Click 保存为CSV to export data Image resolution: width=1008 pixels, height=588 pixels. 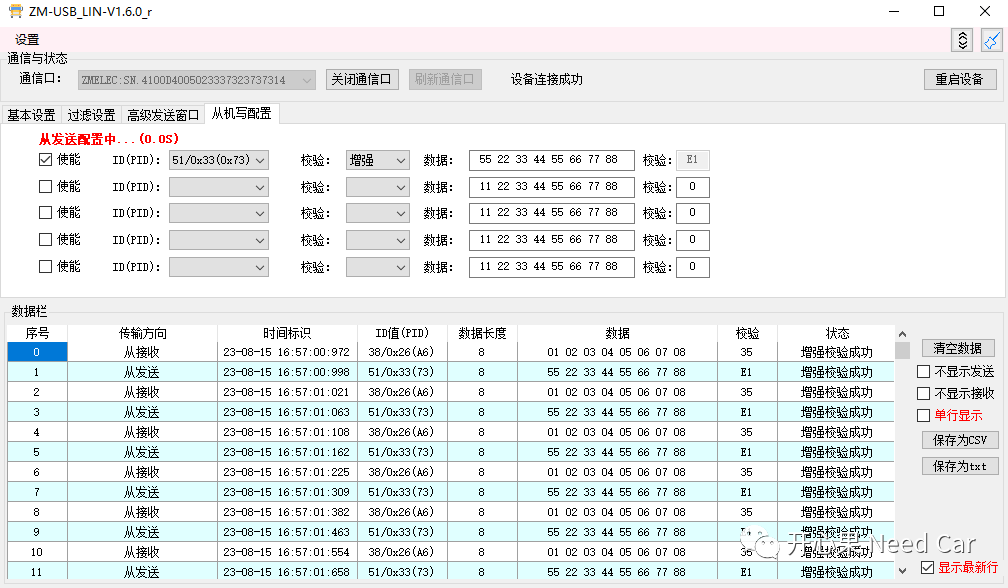pos(959,441)
